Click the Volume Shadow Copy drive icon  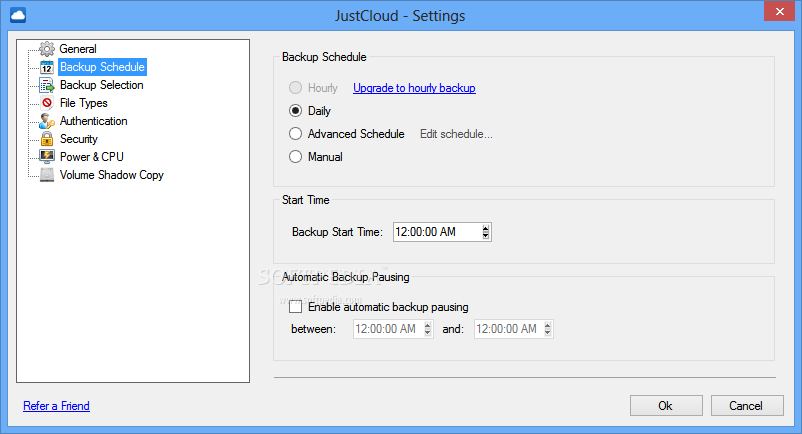[x=47, y=175]
